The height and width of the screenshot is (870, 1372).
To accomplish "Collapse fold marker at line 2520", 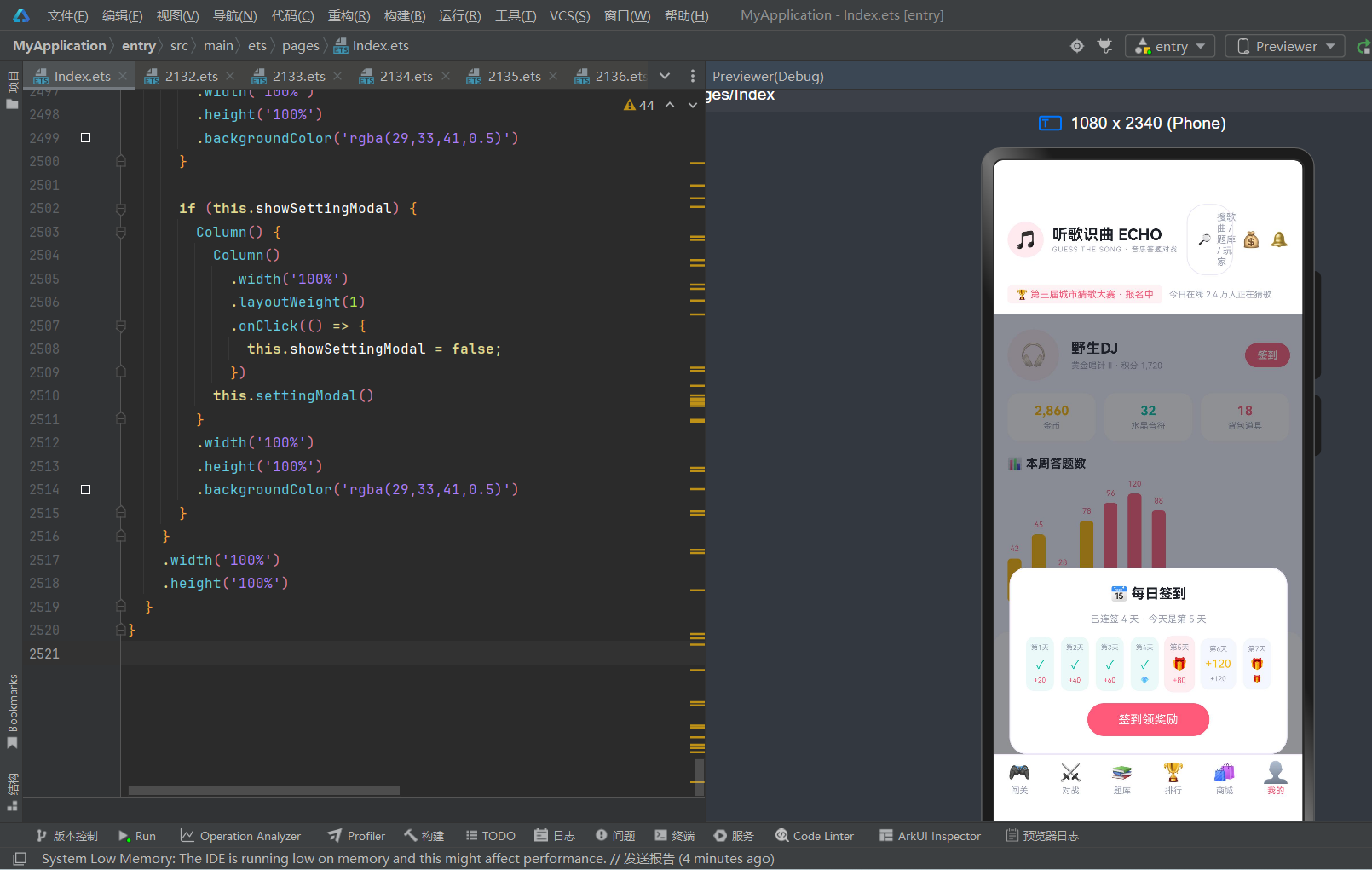I will coord(121,630).
